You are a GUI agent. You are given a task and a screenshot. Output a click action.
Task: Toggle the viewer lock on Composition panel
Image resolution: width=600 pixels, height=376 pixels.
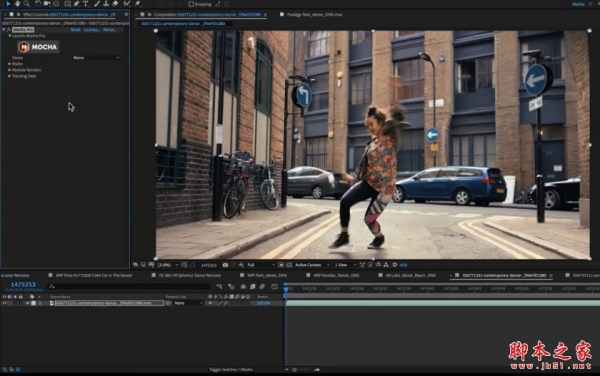pos(150,15)
